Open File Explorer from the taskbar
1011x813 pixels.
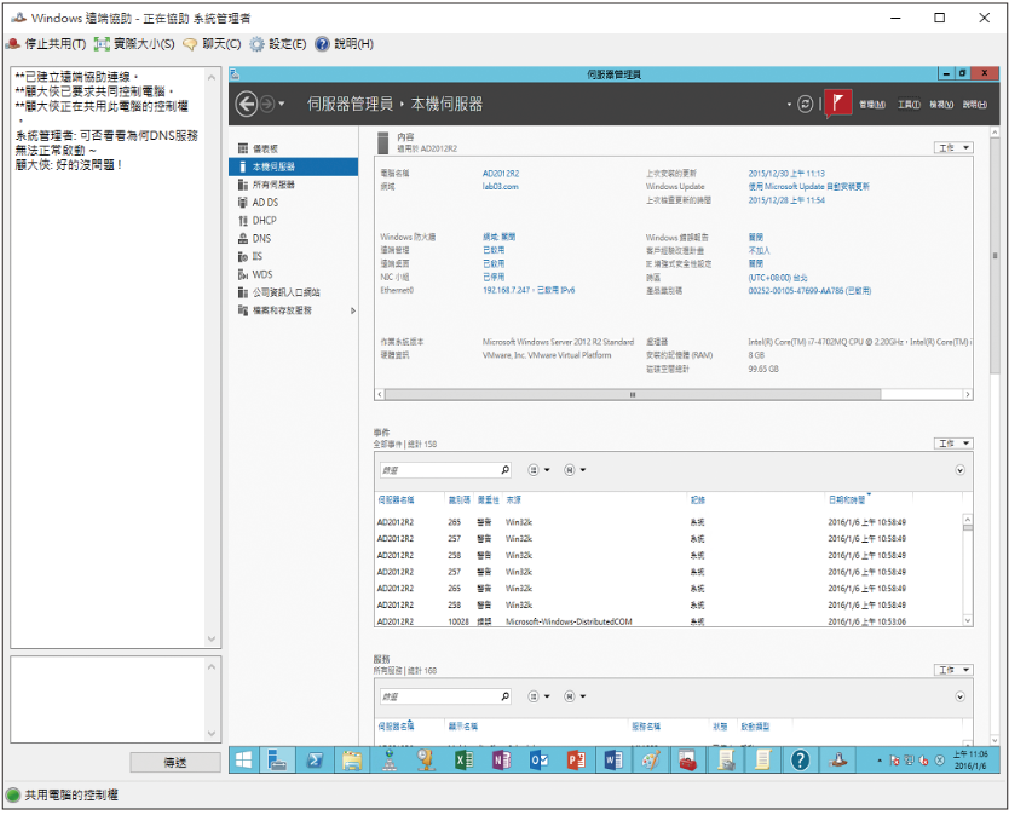[352, 761]
